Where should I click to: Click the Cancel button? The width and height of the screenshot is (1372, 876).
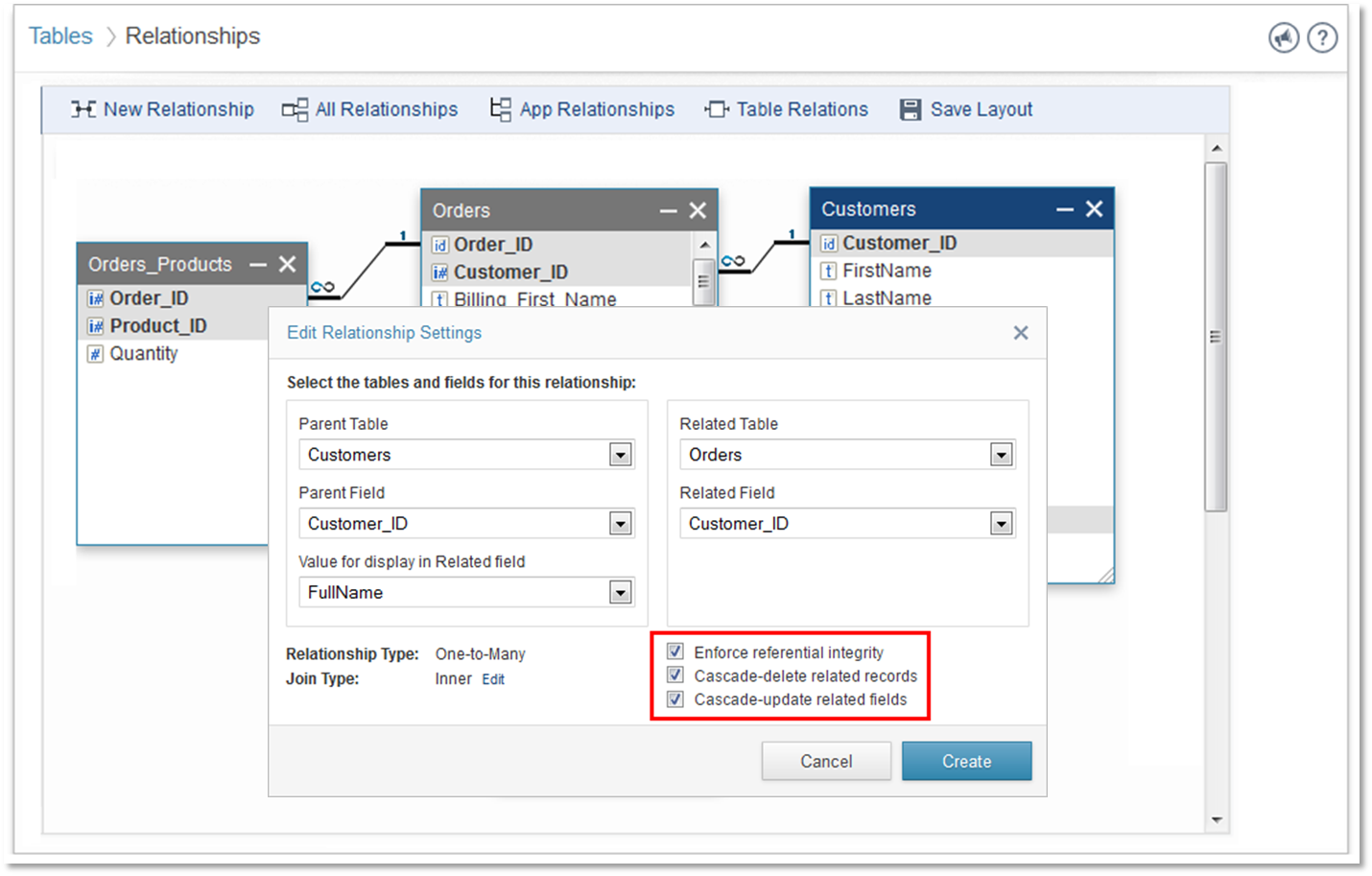(825, 761)
